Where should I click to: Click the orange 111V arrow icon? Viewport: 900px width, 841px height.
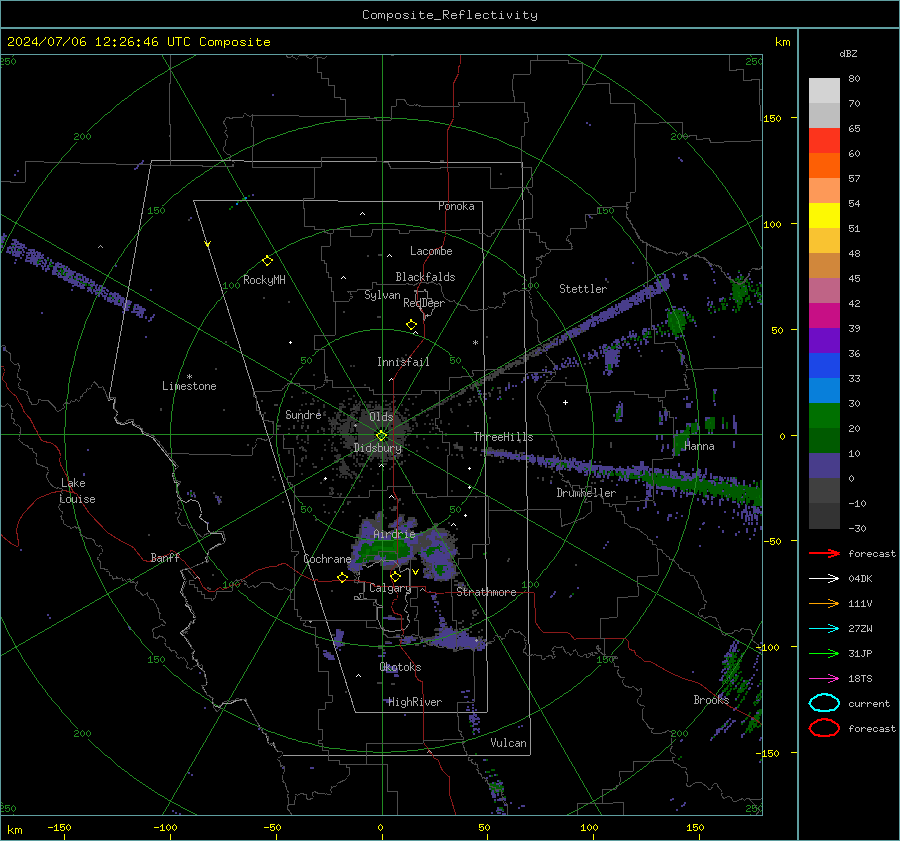pyautogui.click(x=824, y=603)
